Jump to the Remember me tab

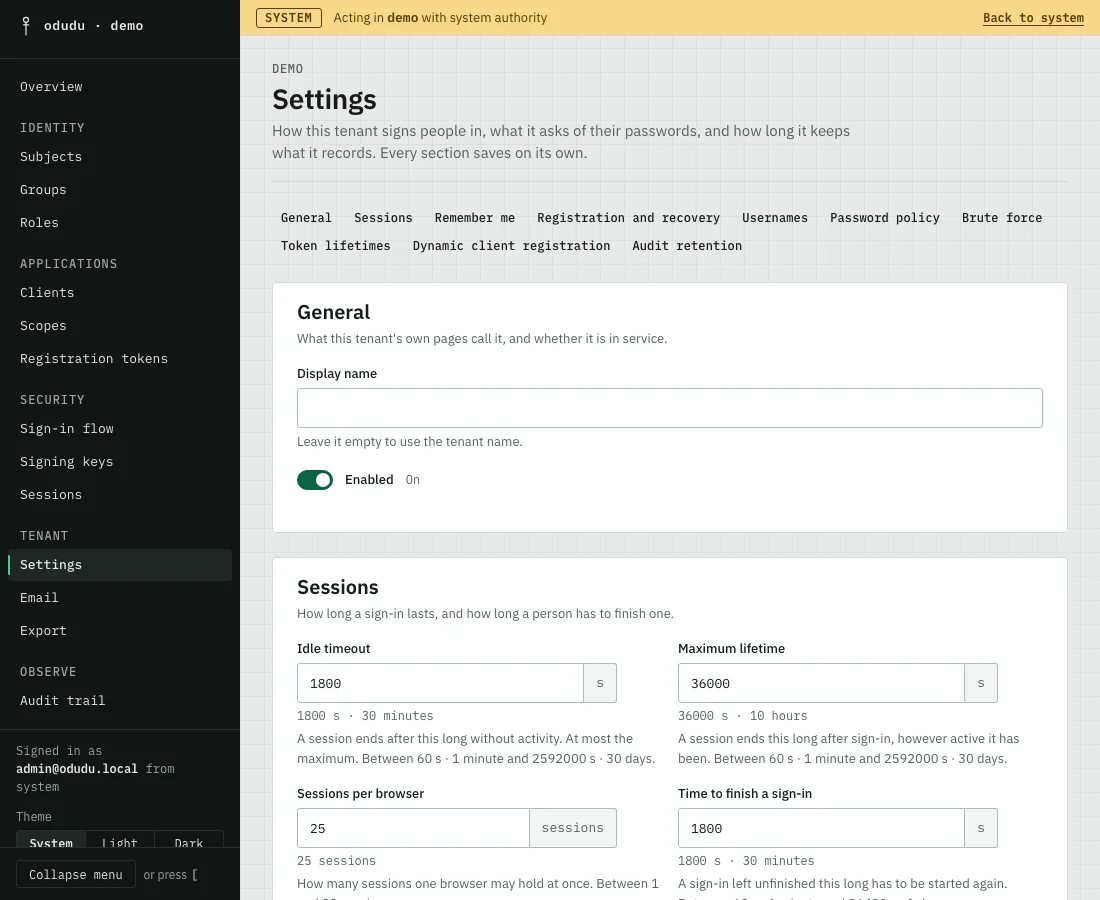coord(475,217)
